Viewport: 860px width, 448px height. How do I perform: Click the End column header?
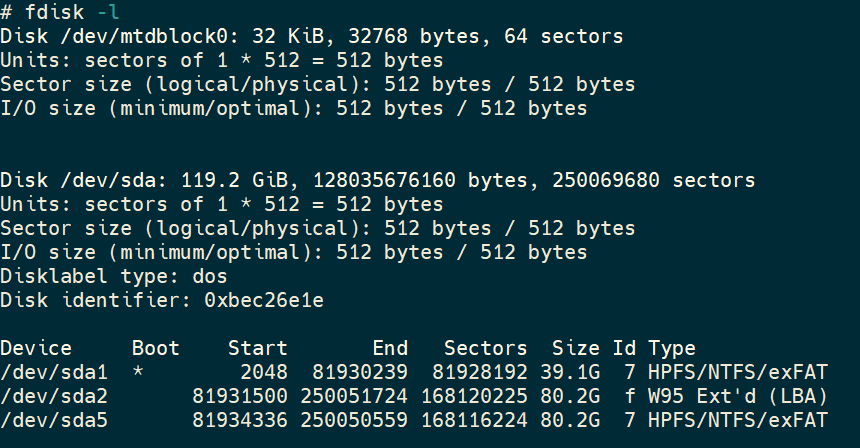[390, 348]
